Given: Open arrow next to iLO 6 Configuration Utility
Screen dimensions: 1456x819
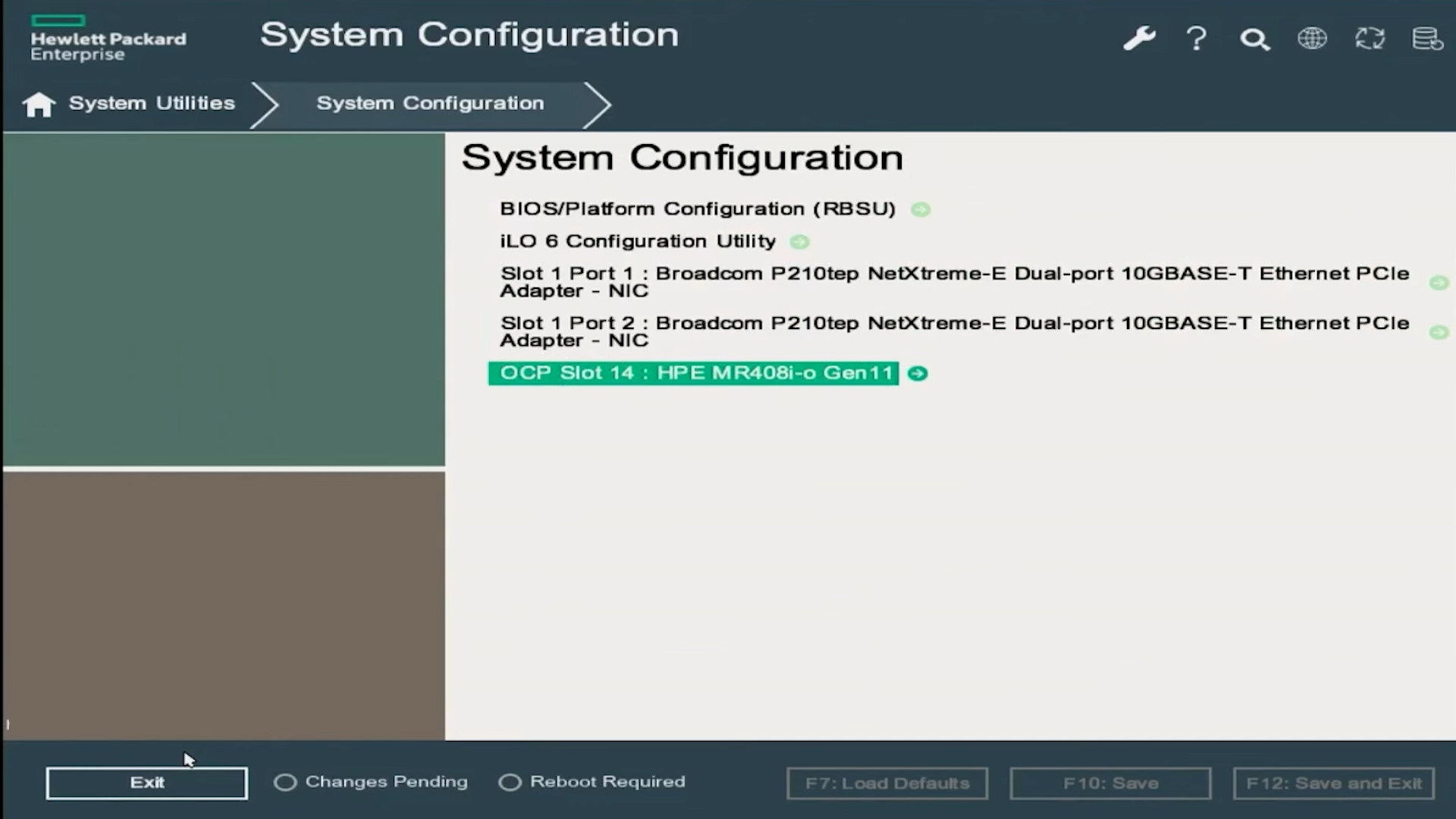Looking at the screenshot, I should click(x=799, y=242).
